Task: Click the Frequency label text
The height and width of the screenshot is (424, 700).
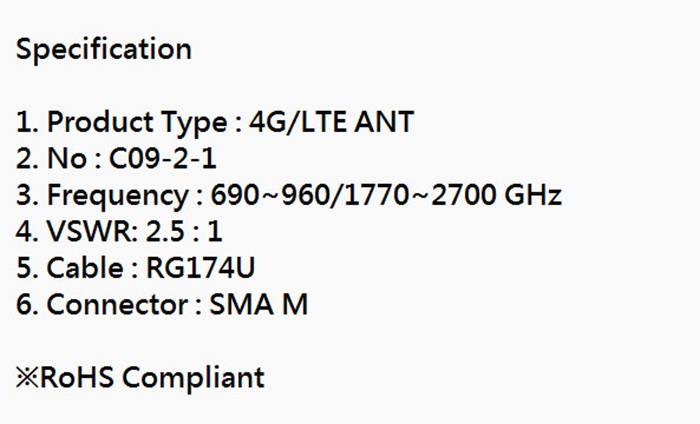Action: tap(117, 195)
